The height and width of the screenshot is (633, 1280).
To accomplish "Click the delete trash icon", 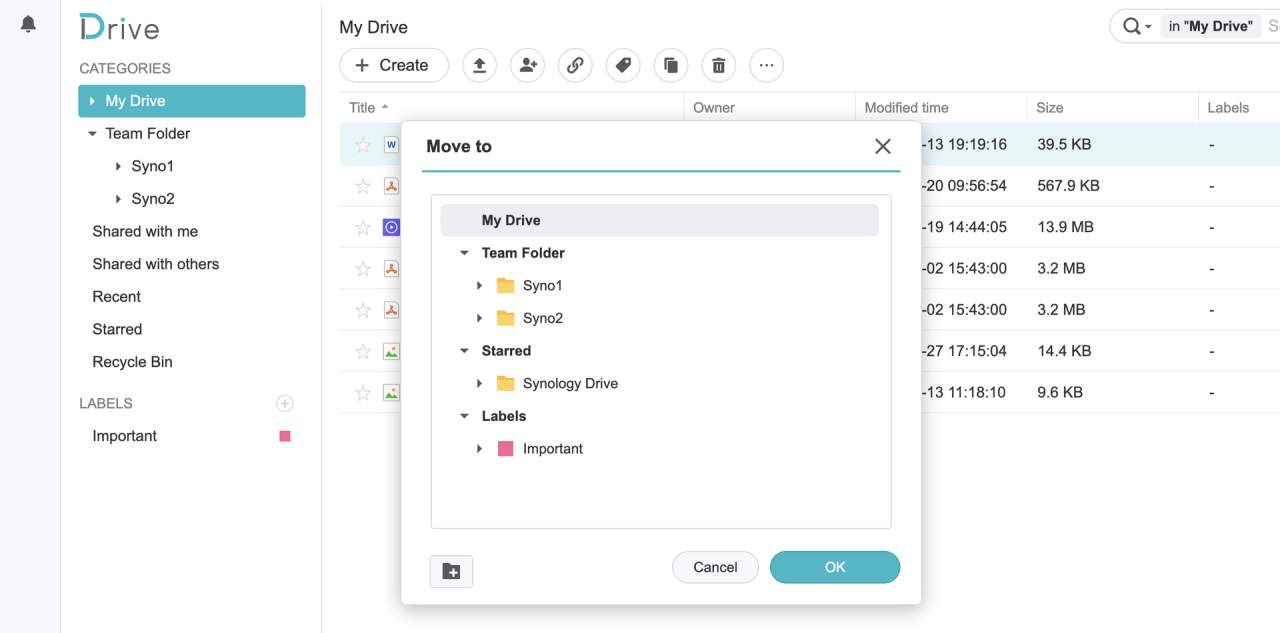I will coord(718,66).
